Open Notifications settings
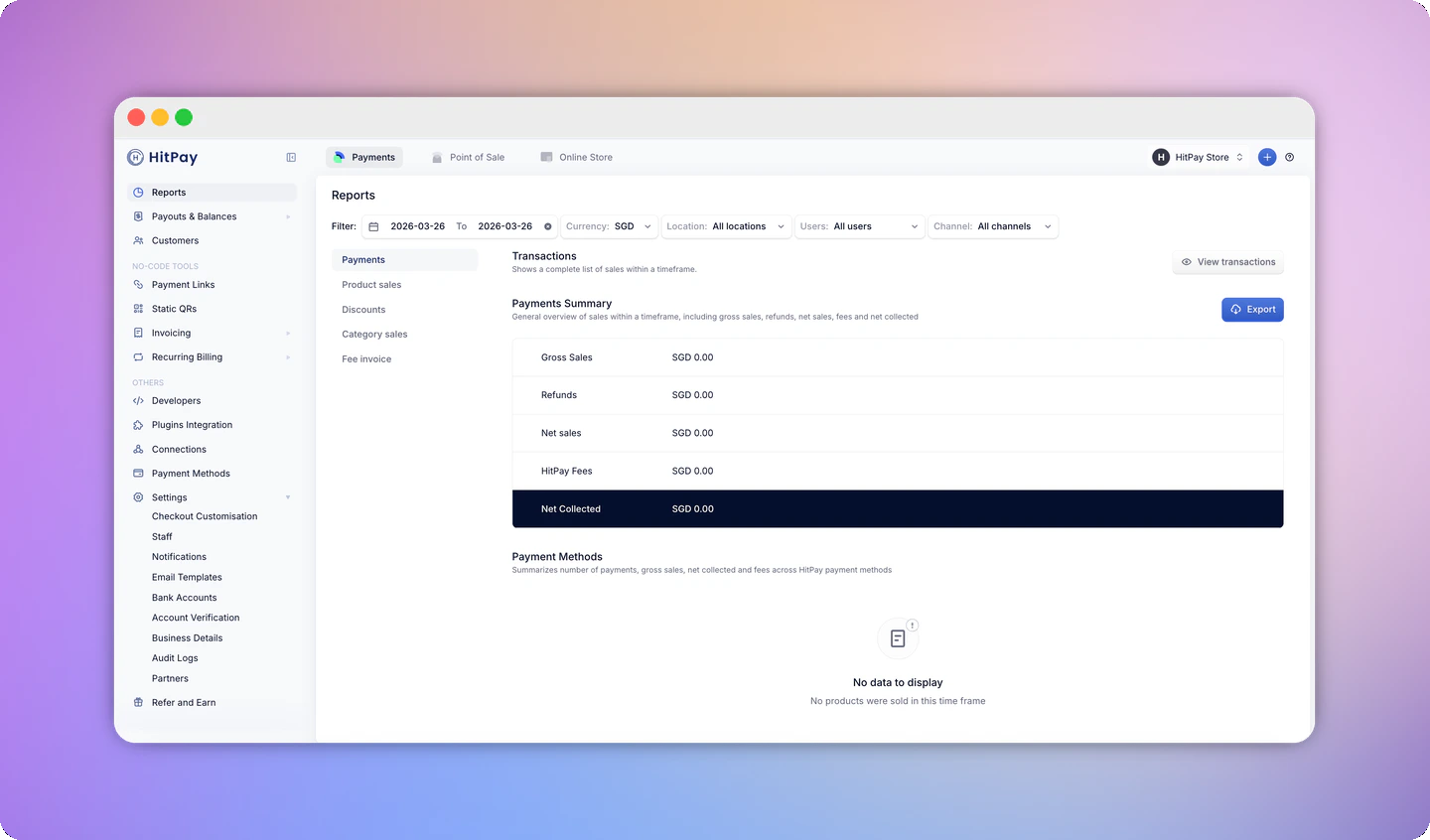The image size is (1430, 840). pyautogui.click(x=179, y=557)
